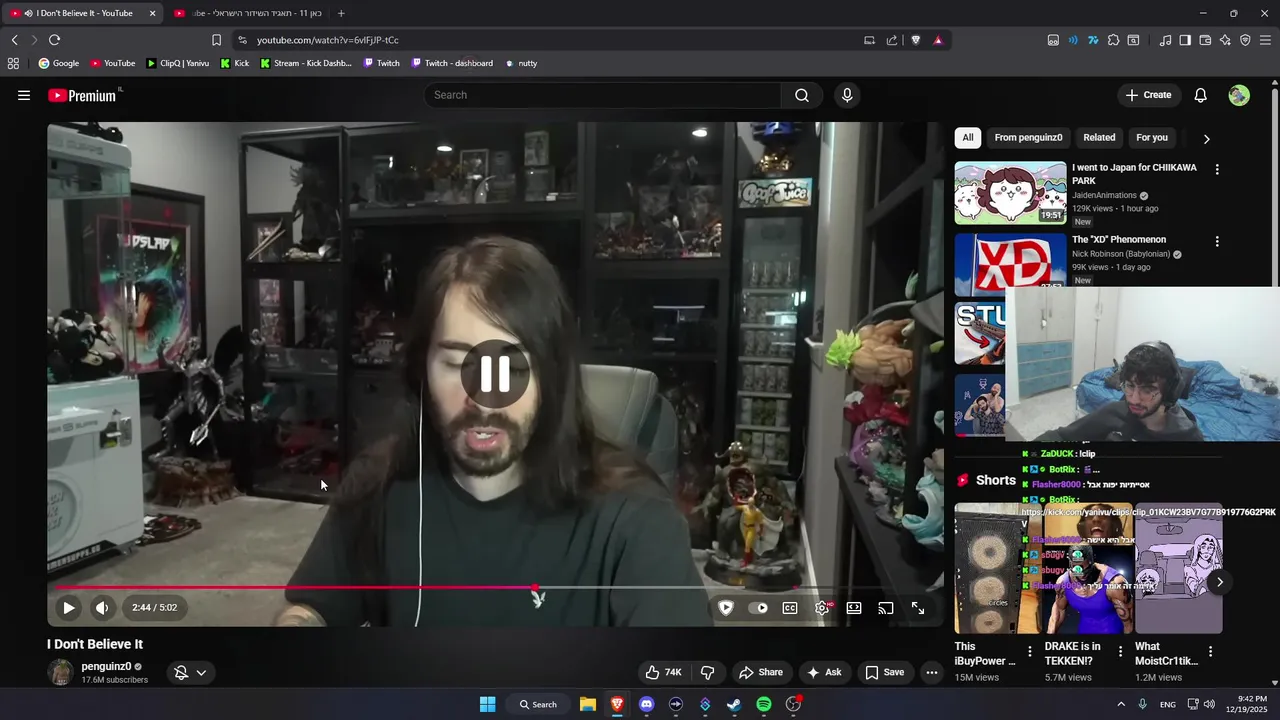Open options for The XD Phenomenon video
This screenshot has height=720, width=1280.
click(x=1217, y=241)
